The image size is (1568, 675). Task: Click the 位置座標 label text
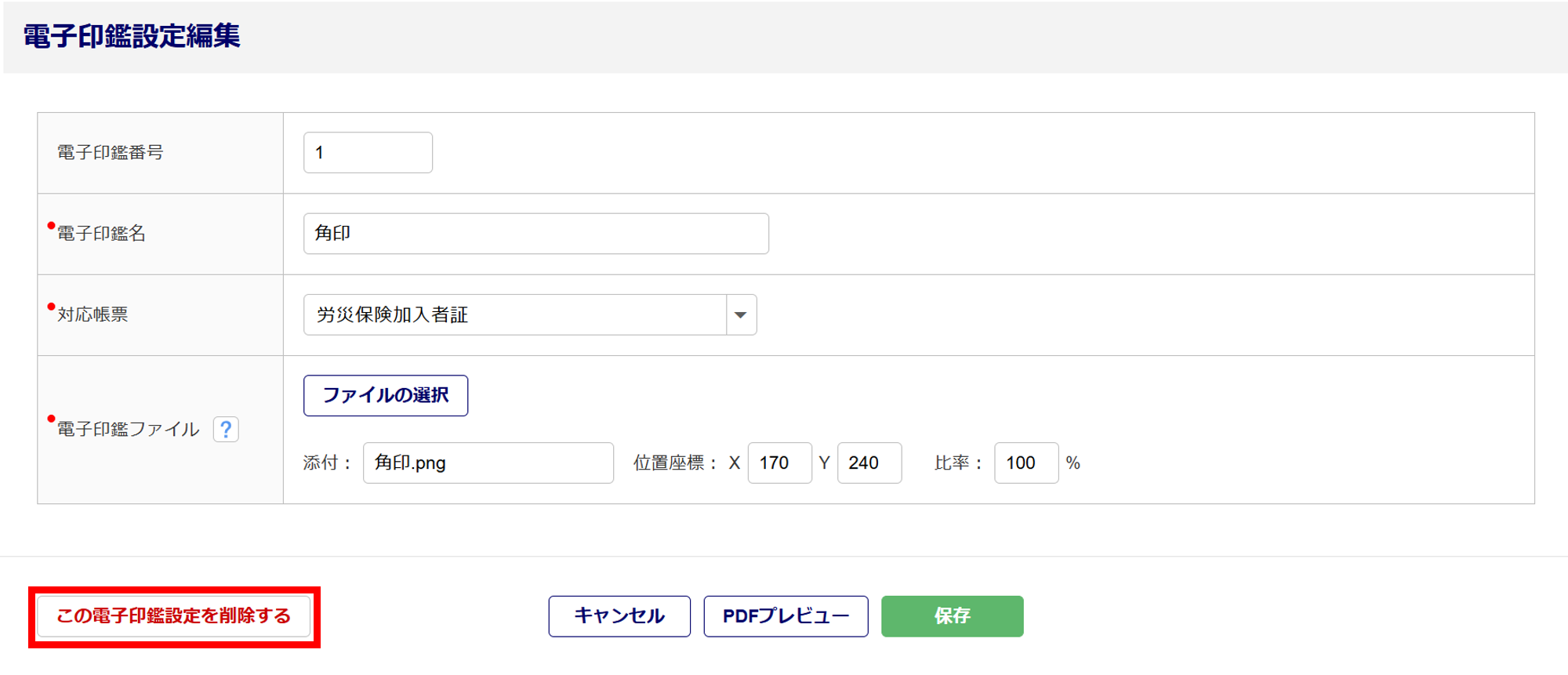coord(669,463)
